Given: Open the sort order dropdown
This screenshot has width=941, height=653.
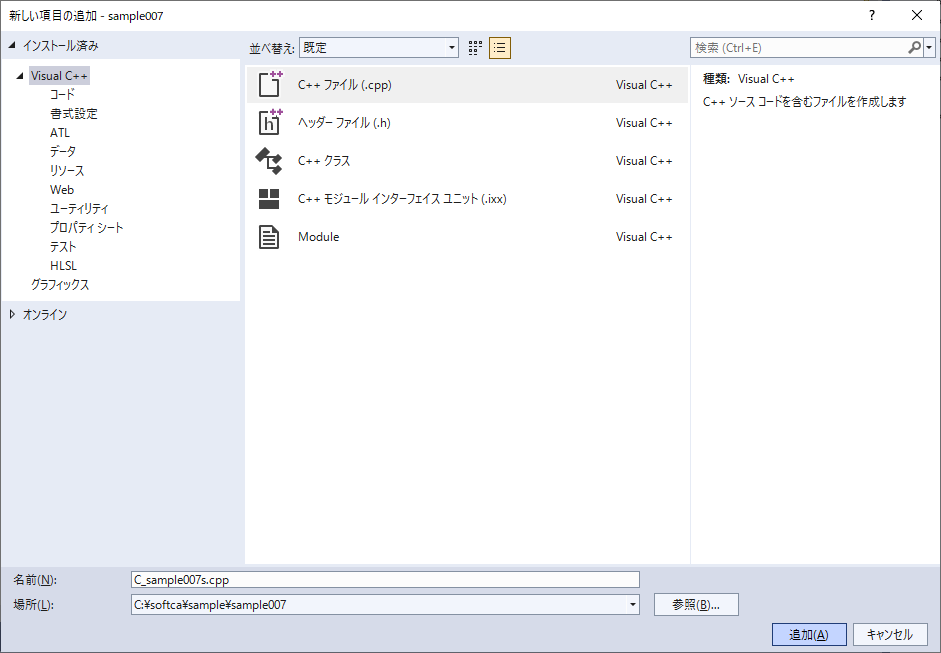Looking at the screenshot, I should tap(451, 48).
